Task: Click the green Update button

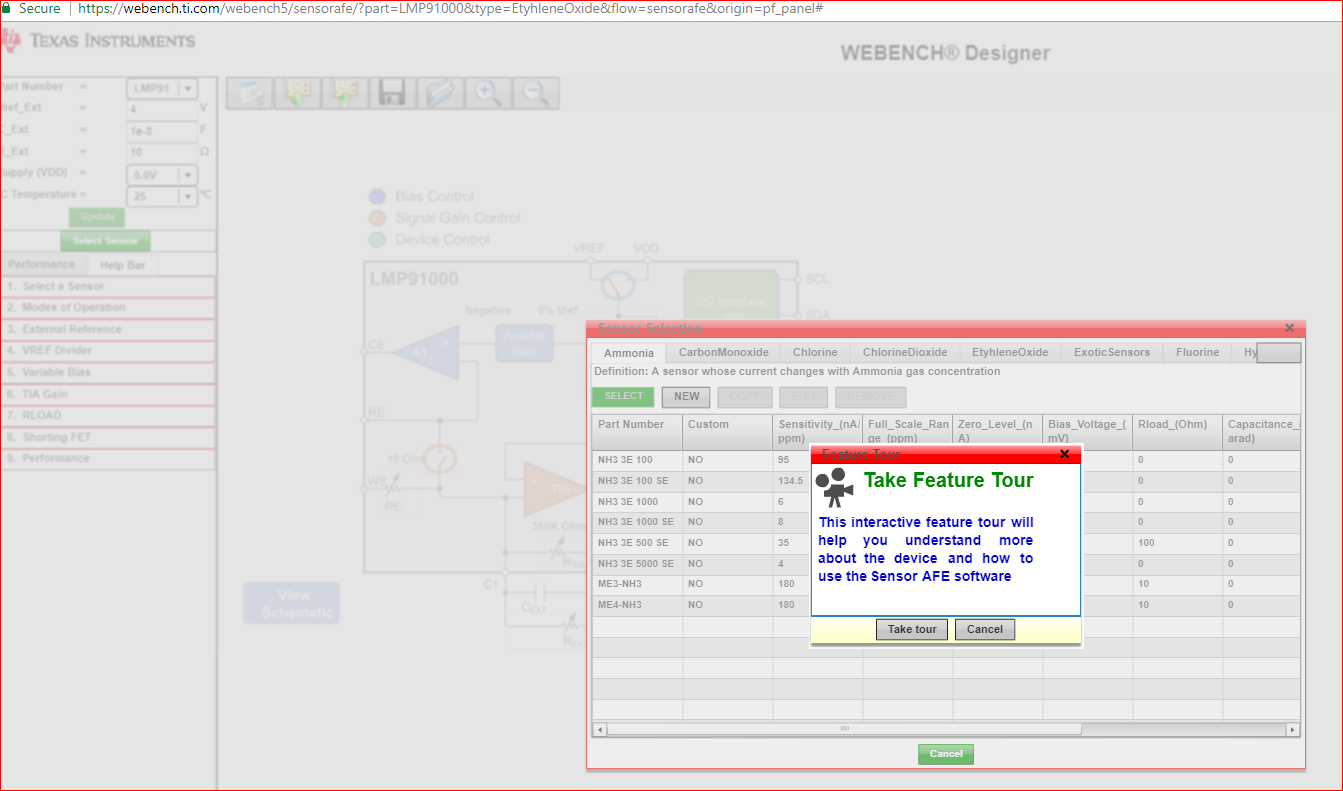Action: pos(97,217)
